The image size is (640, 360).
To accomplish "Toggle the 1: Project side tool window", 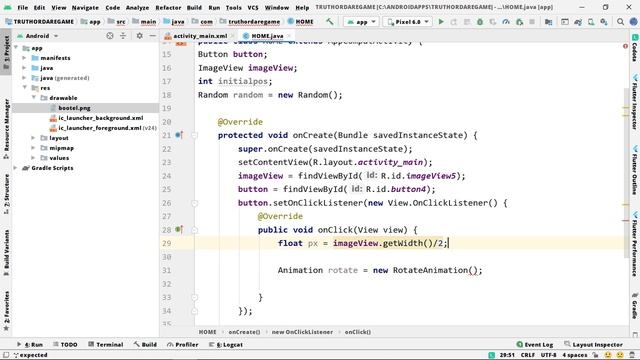I will (x=6, y=52).
